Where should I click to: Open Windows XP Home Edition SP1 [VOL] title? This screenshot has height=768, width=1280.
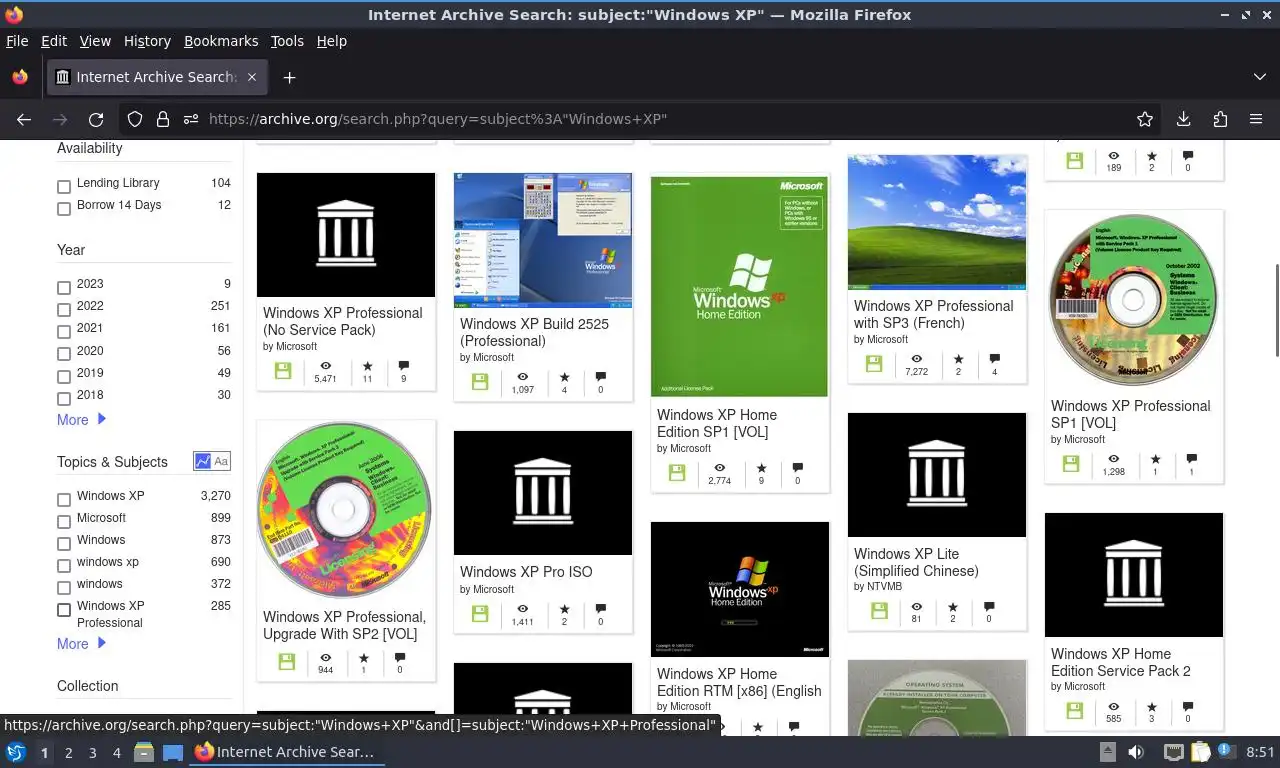tap(717, 423)
